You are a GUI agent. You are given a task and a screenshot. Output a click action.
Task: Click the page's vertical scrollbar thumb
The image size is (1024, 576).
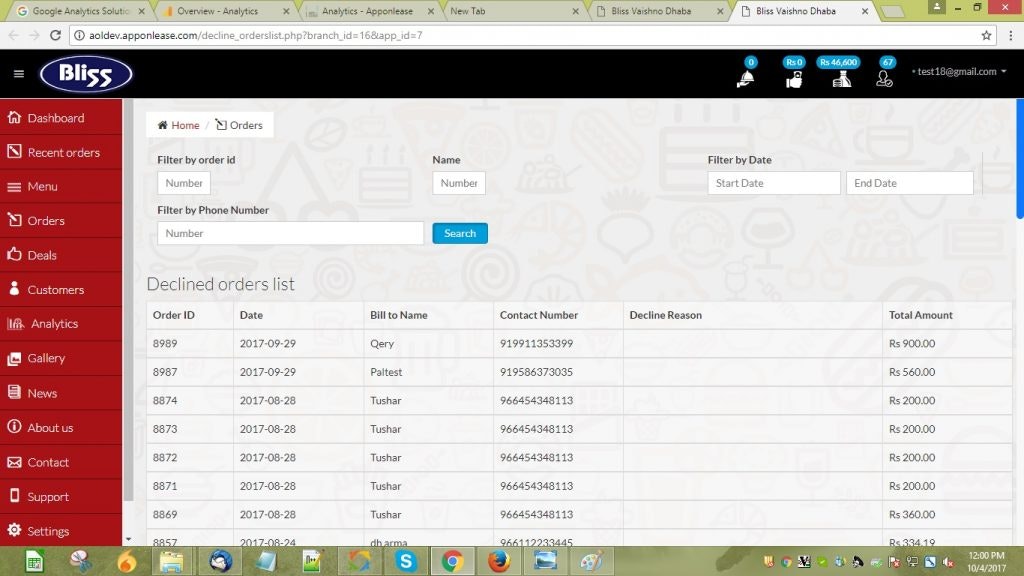coord(1019,159)
